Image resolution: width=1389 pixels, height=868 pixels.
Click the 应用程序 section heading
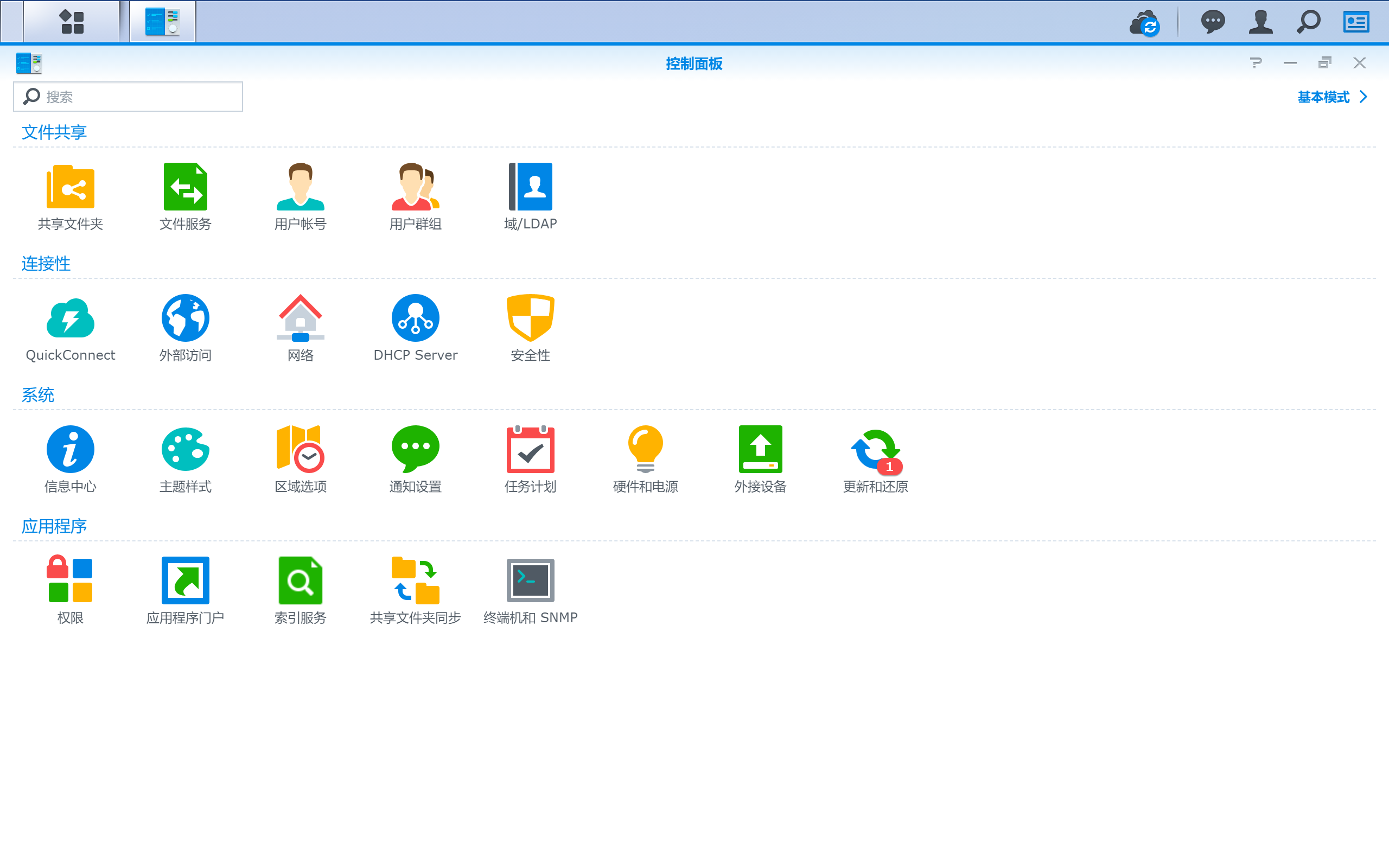(x=54, y=526)
